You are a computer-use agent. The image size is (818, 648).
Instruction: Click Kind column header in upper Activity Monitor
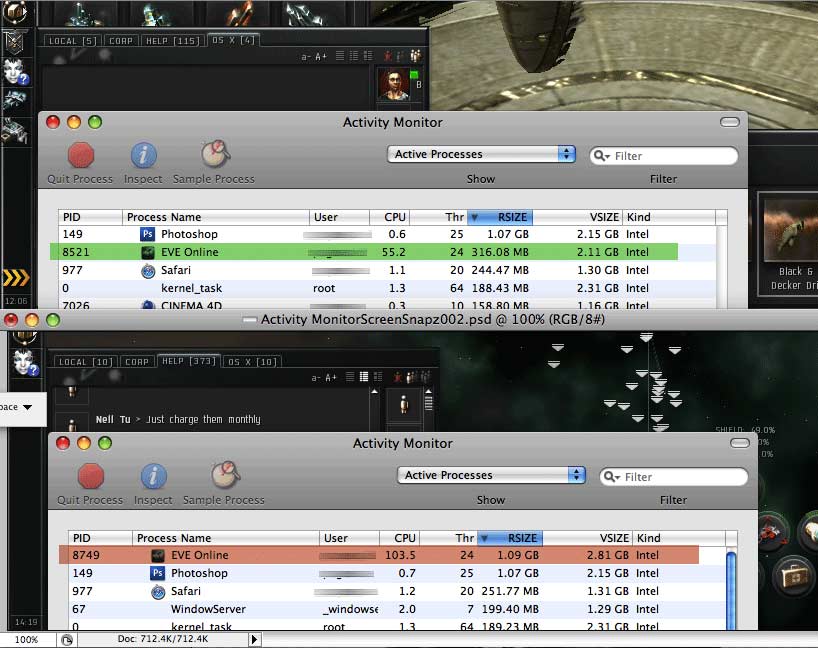[669, 217]
